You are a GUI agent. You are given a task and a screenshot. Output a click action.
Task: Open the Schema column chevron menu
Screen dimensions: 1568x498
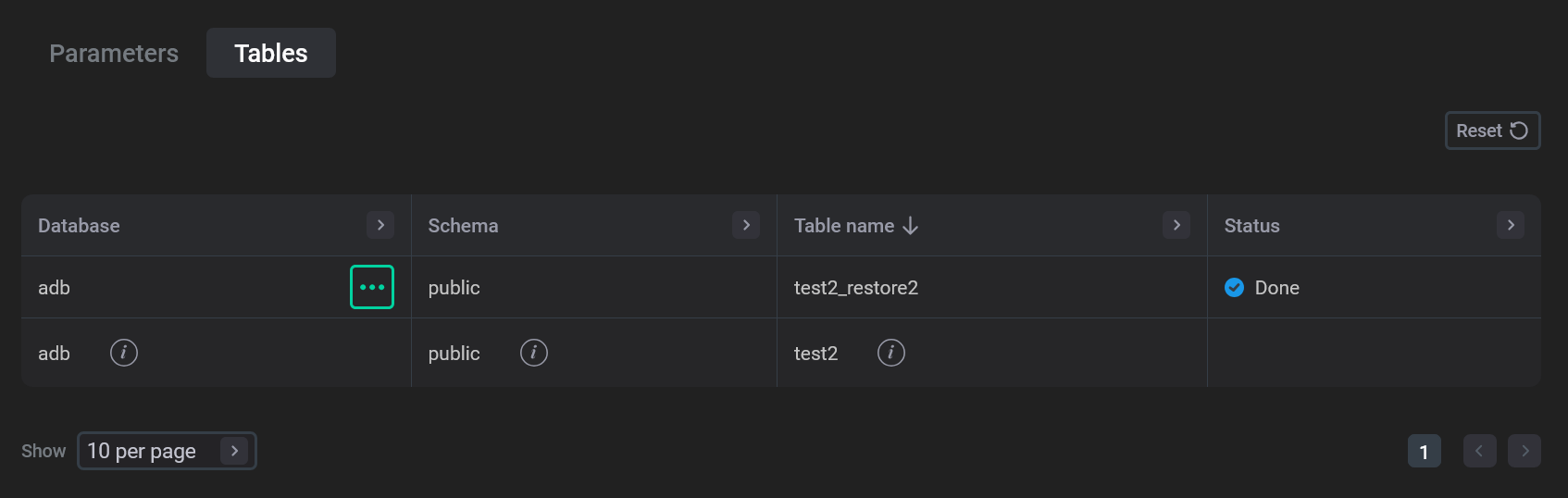pyautogui.click(x=746, y=225)
